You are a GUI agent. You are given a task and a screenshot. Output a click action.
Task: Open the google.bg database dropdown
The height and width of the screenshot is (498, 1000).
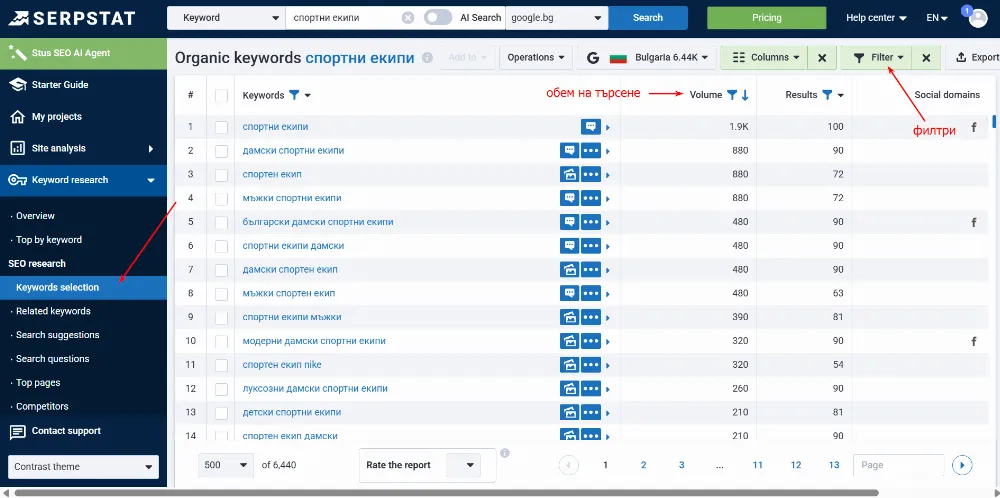pos(557,18)
